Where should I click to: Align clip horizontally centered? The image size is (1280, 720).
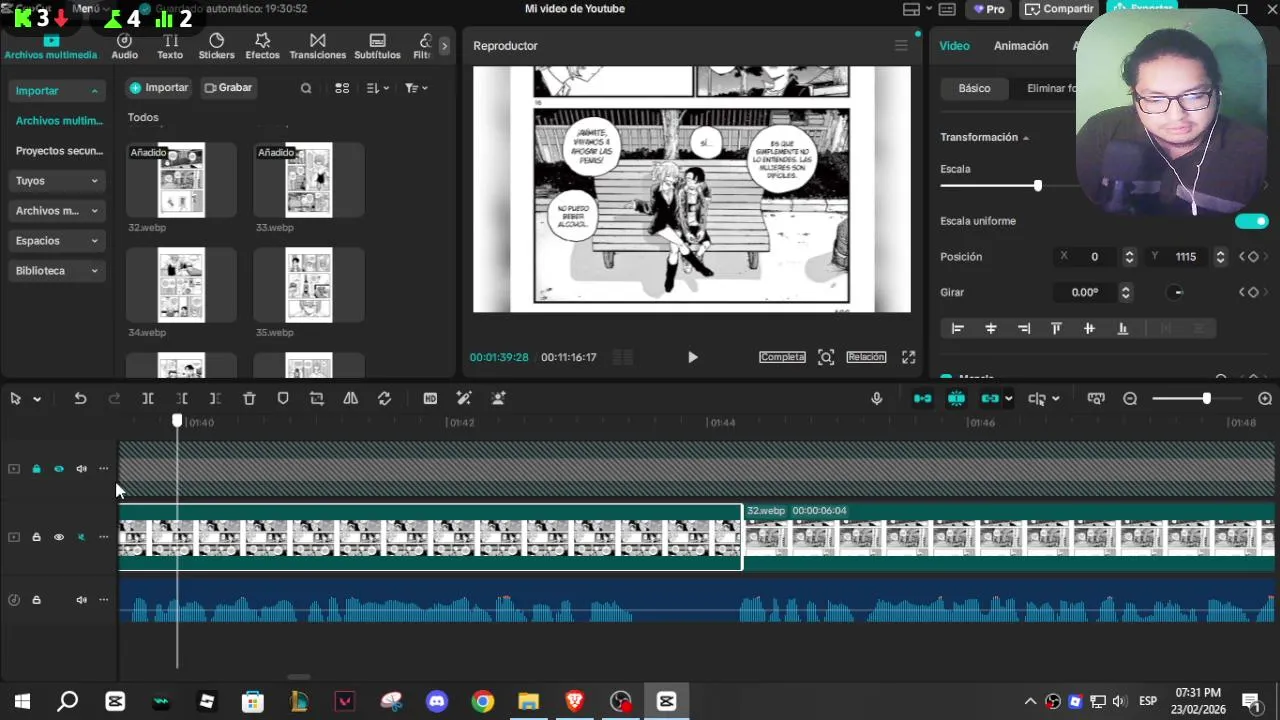coord(991,328)
